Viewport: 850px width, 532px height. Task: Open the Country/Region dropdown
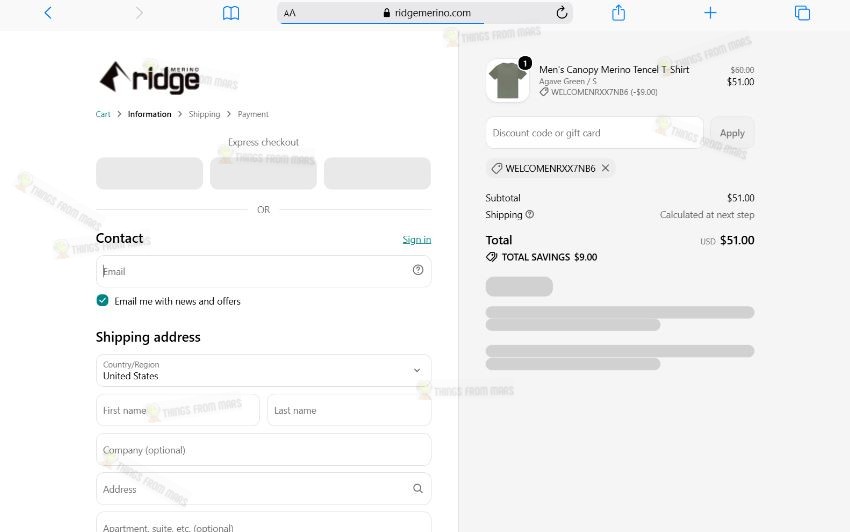(x=263, y=370)
